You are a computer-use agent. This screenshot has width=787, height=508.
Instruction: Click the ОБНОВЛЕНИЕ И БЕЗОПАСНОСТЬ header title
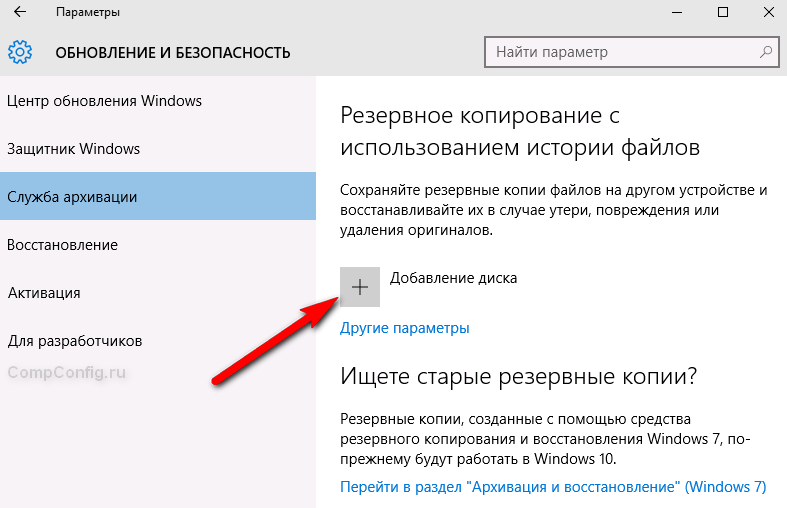click(x=173, y=52)
